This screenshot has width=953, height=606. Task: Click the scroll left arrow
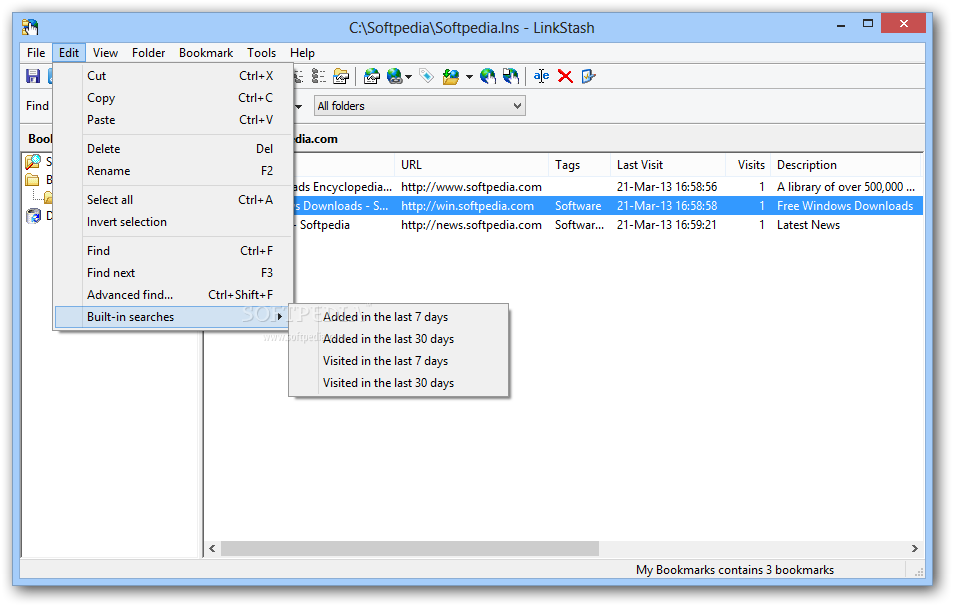[x=212, y=548]
